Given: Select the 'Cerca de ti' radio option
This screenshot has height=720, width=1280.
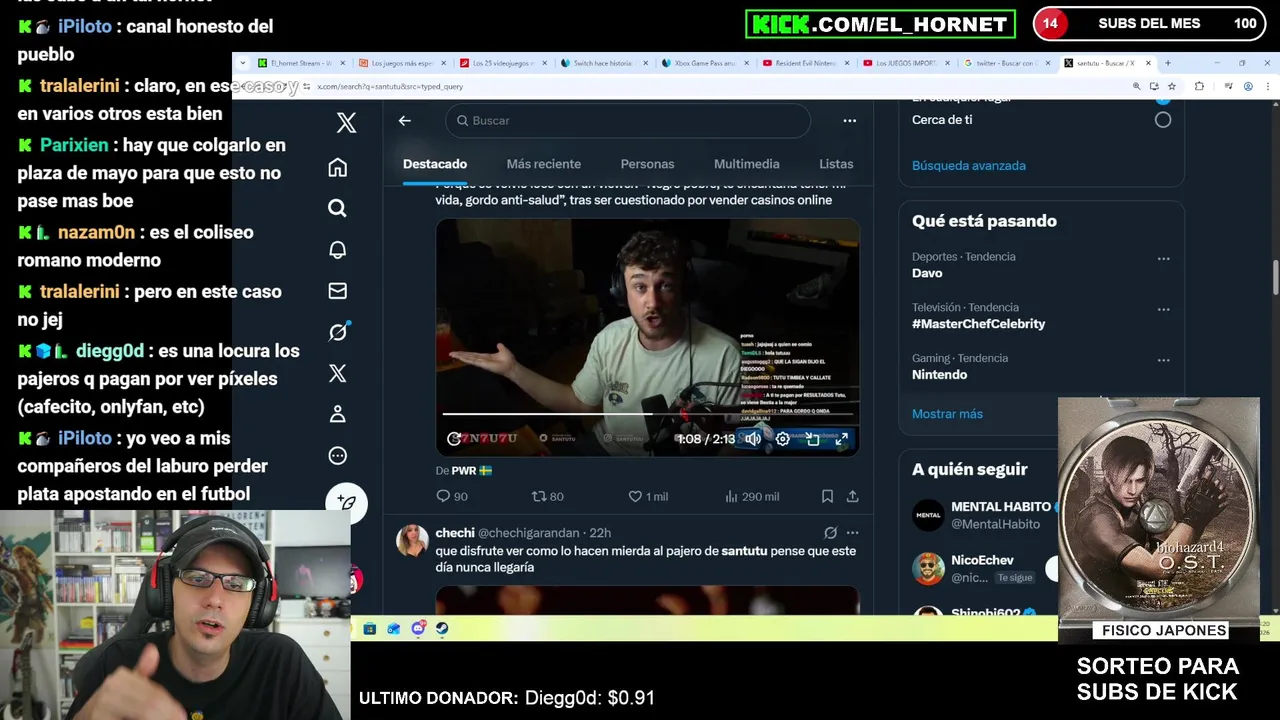Looking at the screenshot, I should point(1162,120).
